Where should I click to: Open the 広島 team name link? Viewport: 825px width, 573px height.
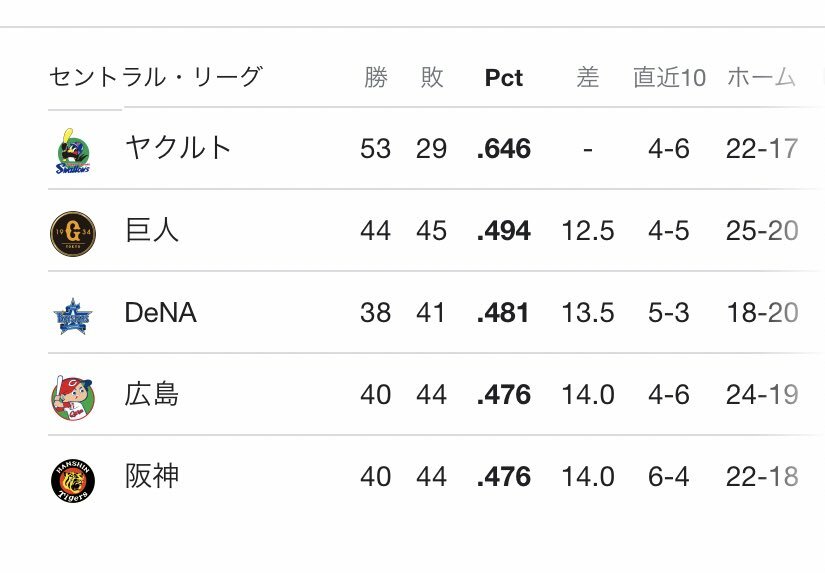coord(152,394)
